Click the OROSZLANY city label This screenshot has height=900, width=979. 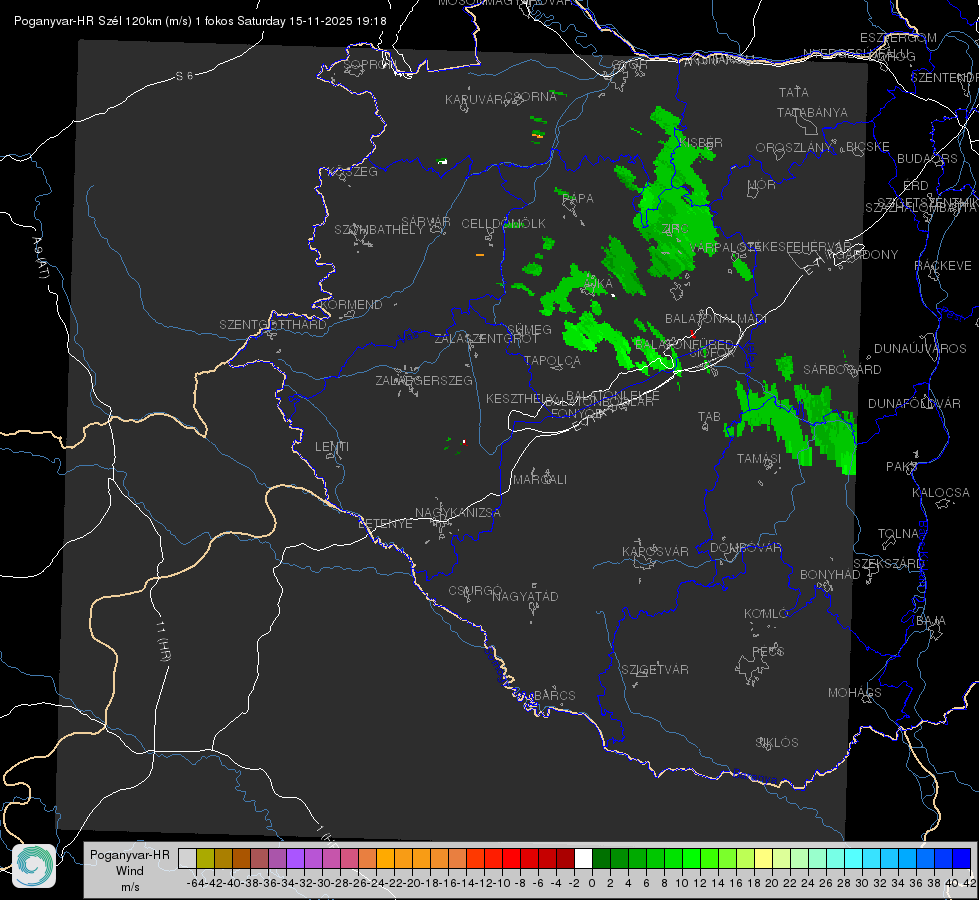[794, 148]
